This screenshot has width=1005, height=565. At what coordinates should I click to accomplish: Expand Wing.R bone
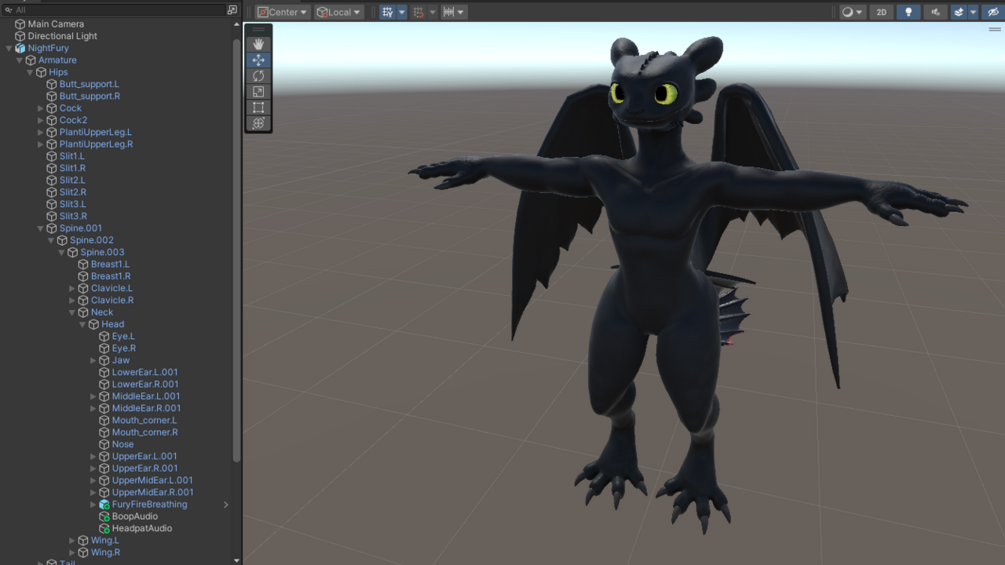pyautogui.click(x=72, y=552)
